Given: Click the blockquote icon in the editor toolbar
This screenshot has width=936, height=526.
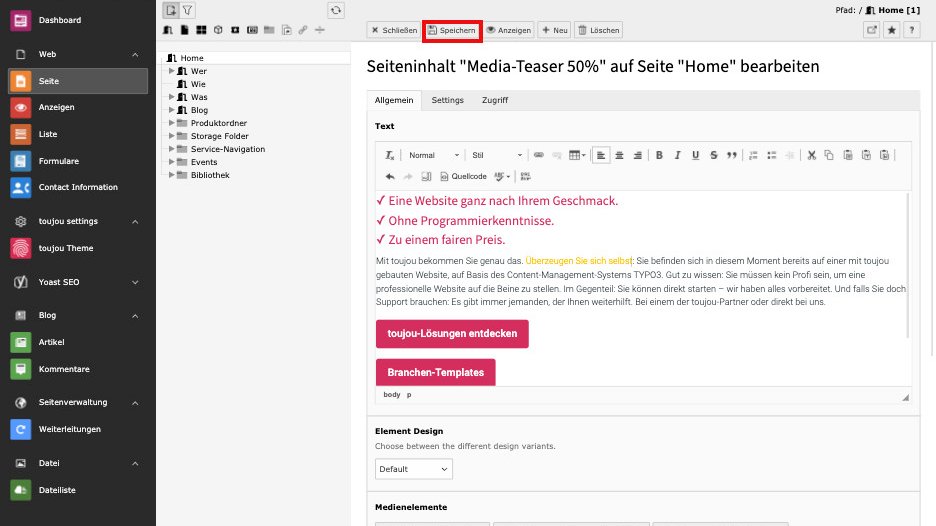Looking at the screenshot, I should point(732,155).
